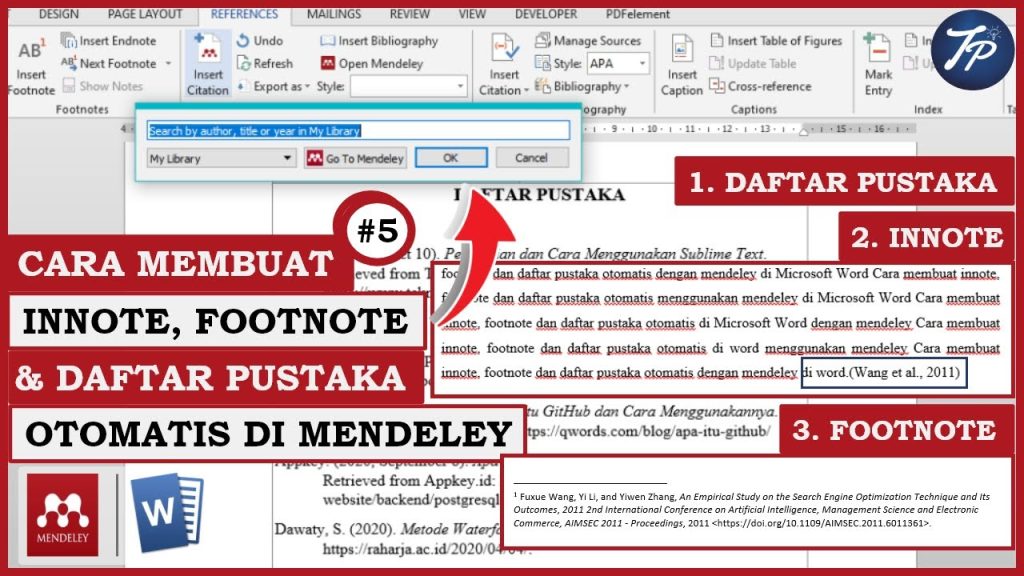The width and height of the screenshot is (1024, 576).
Task: Click Insert Endnote
Action: pyautogui.click(x=108, y=40)
